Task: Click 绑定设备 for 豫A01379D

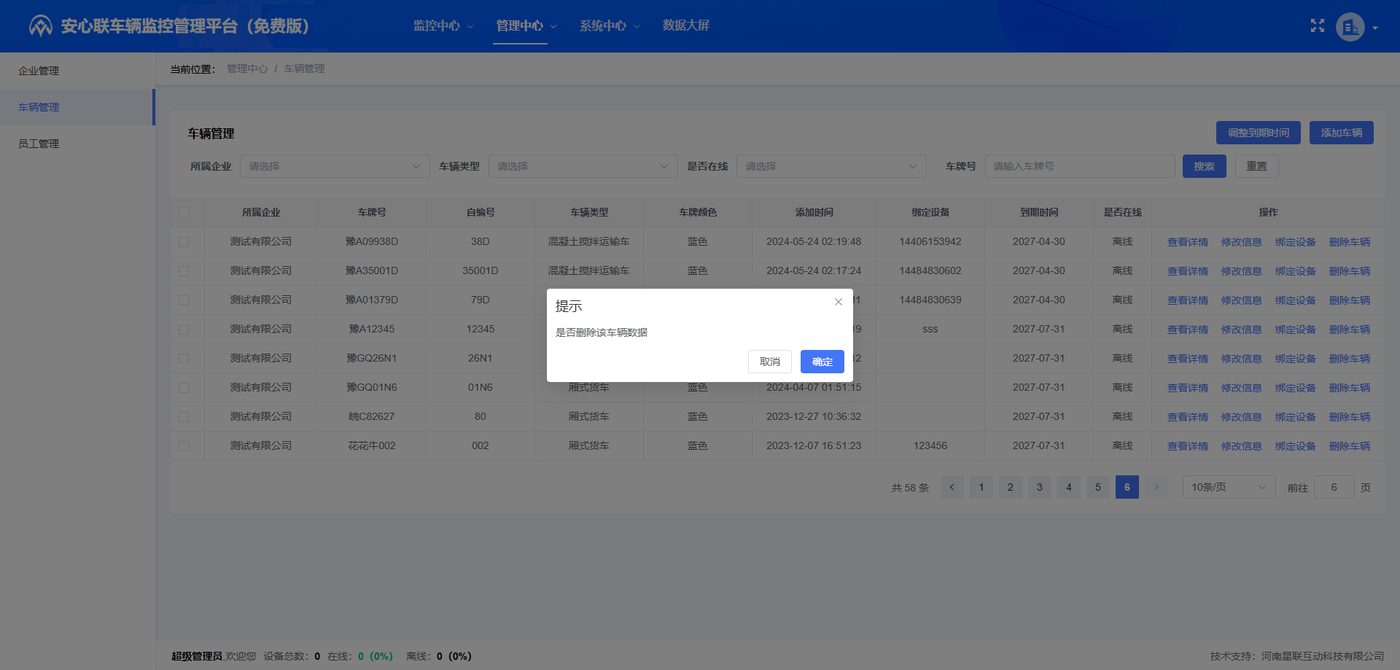Action: coord(1295,300)
